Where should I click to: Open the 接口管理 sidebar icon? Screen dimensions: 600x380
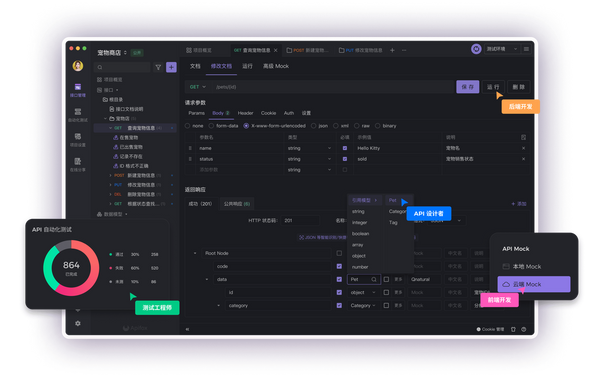78,90
